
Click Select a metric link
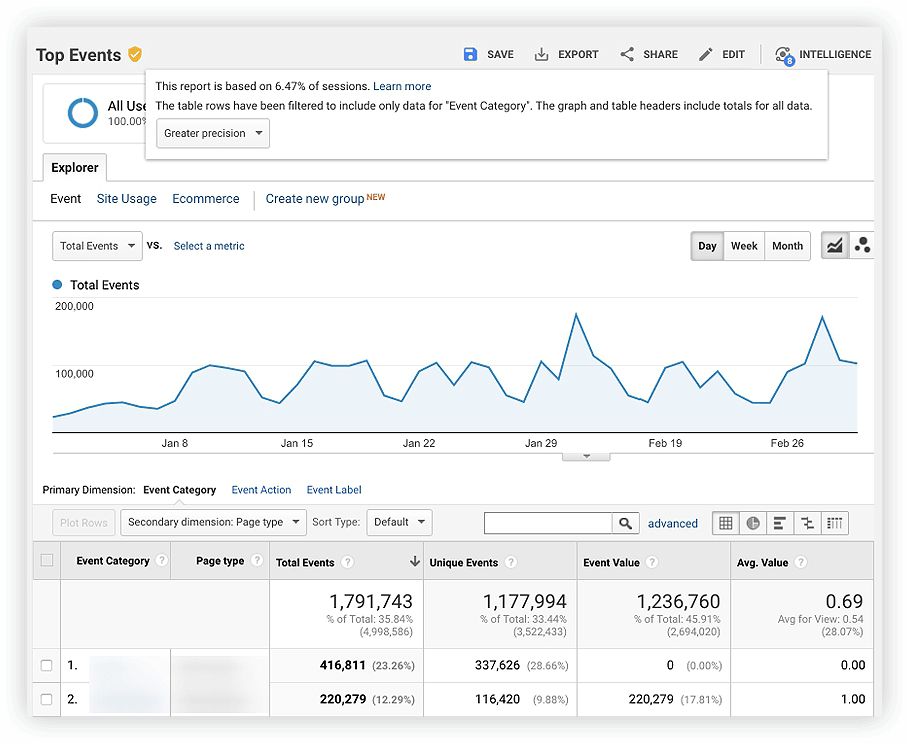click(209, 246)
